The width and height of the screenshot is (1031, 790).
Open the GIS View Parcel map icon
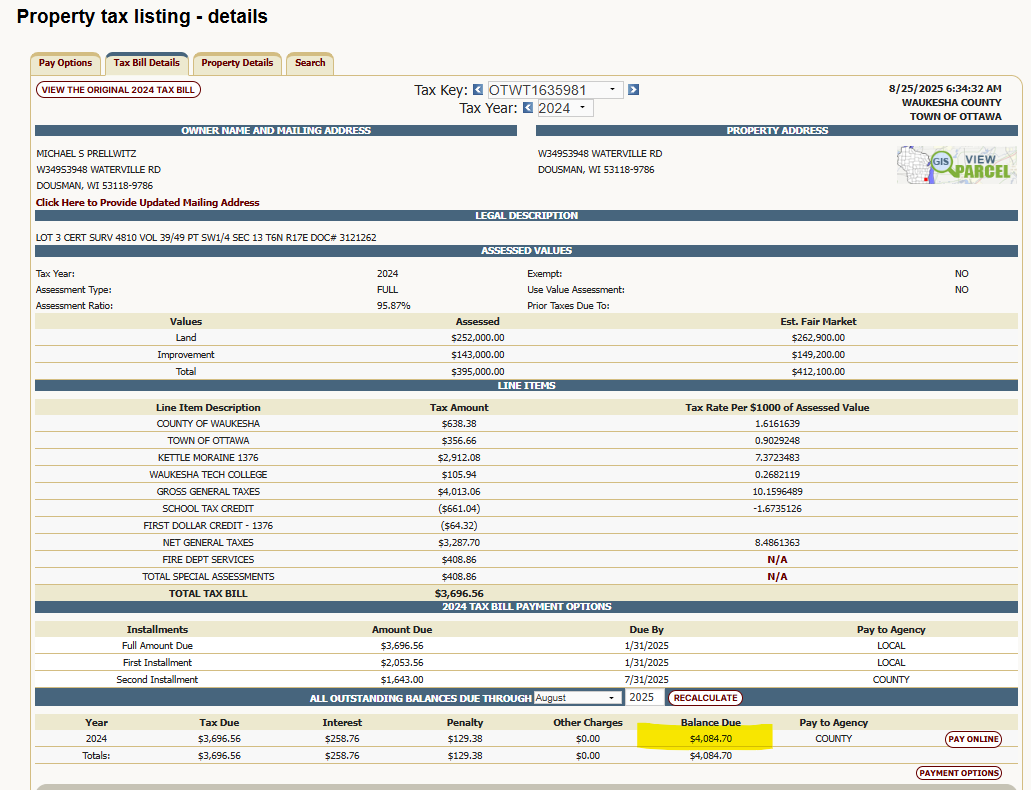point(956,165)
